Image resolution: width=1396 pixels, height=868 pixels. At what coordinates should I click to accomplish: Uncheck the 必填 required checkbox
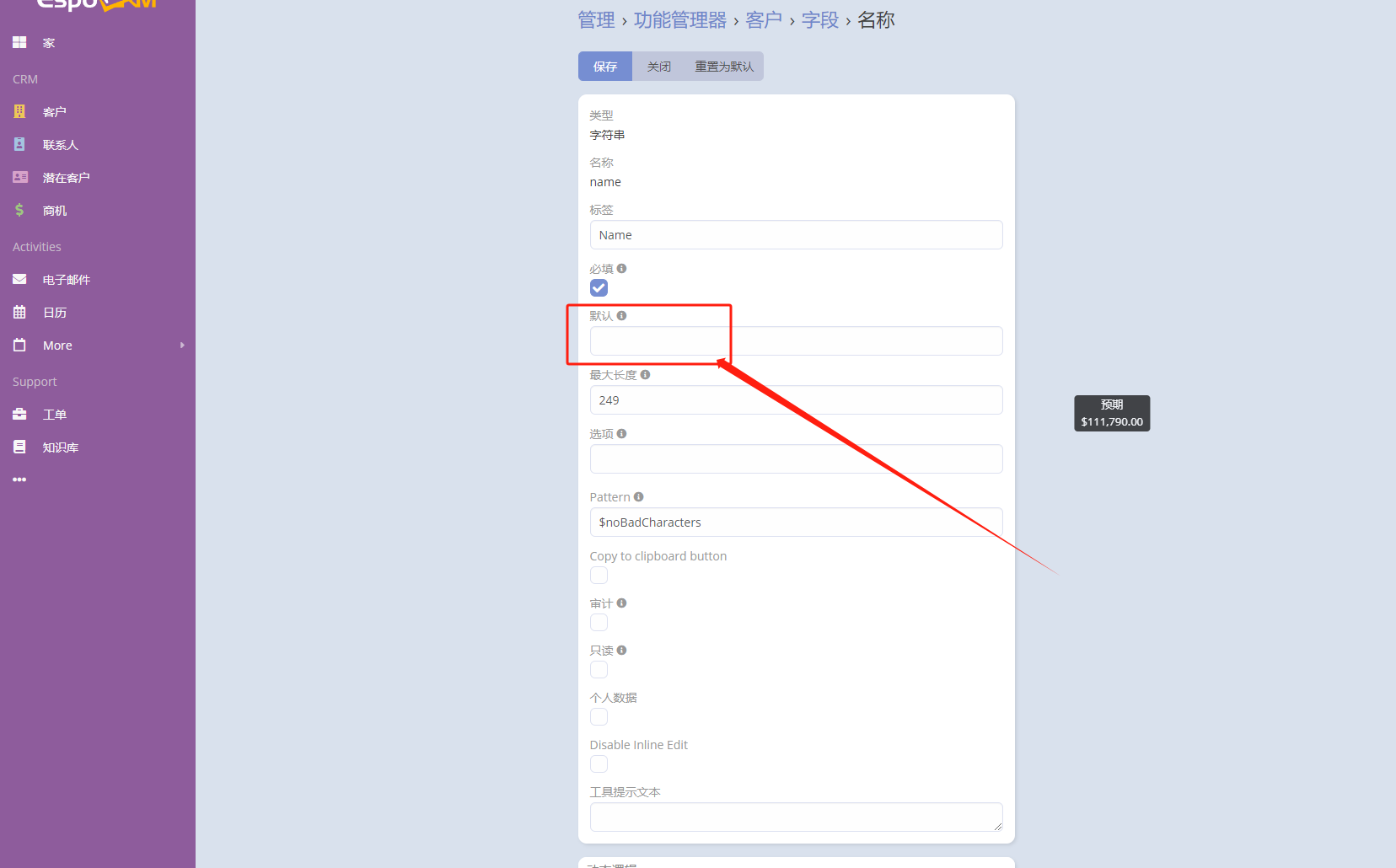pyautogui.click(x=599, y=287)
